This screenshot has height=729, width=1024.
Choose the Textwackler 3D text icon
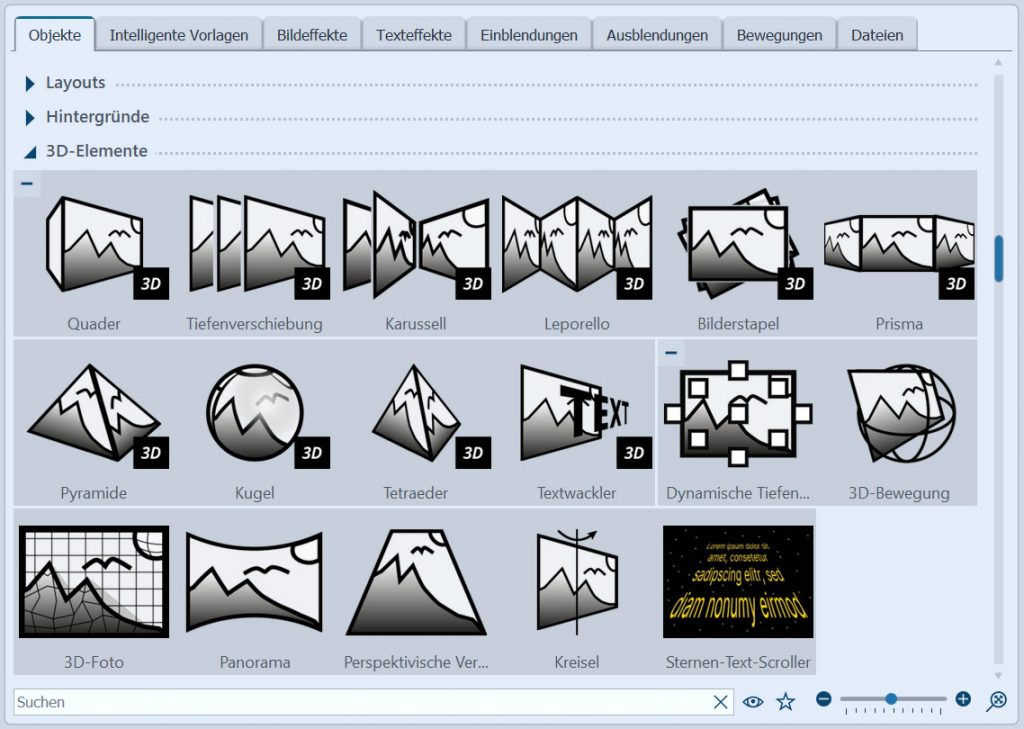tap(576, 414)
